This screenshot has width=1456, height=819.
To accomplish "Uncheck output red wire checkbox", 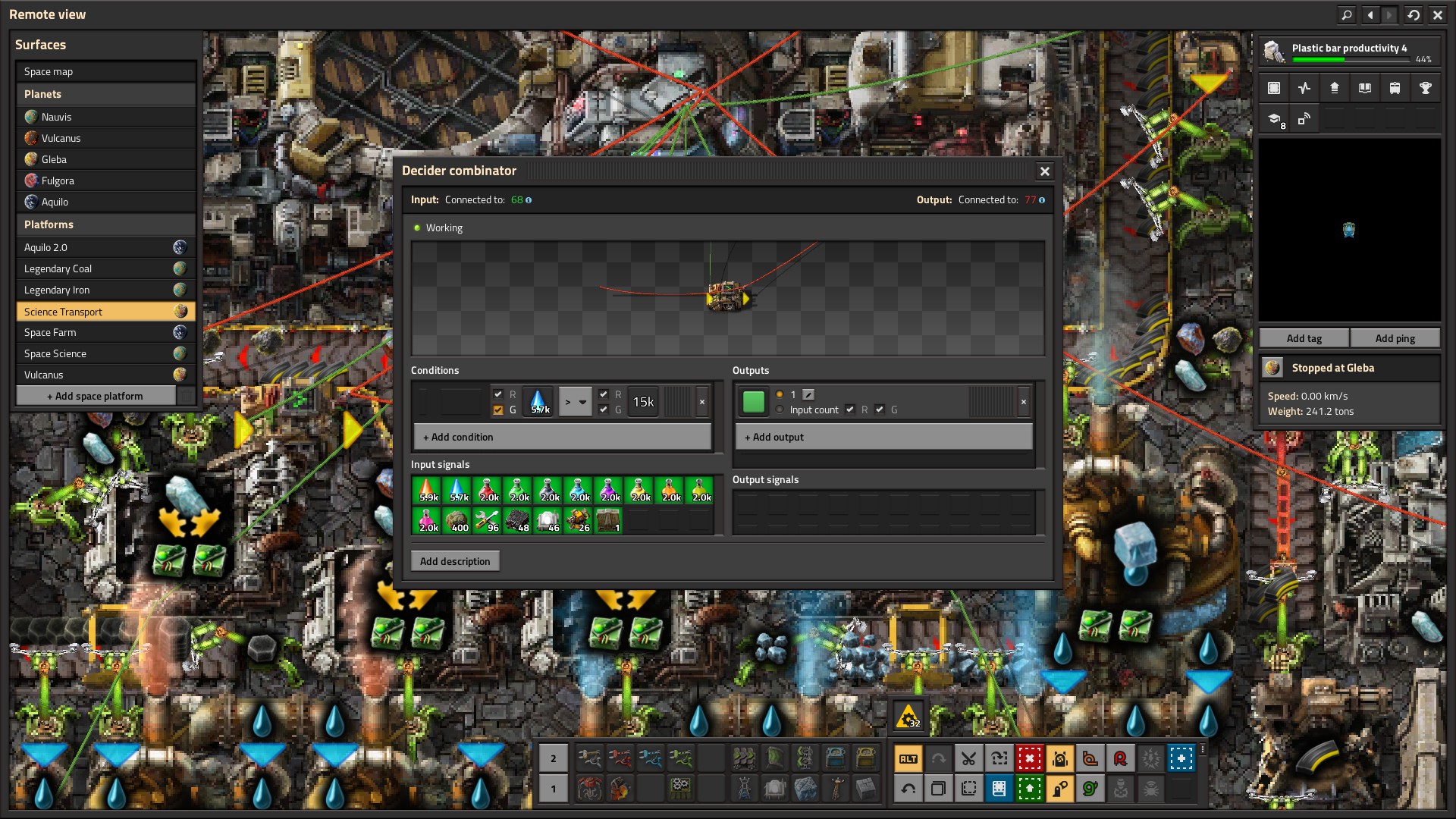I will click(x=850, y=409).
